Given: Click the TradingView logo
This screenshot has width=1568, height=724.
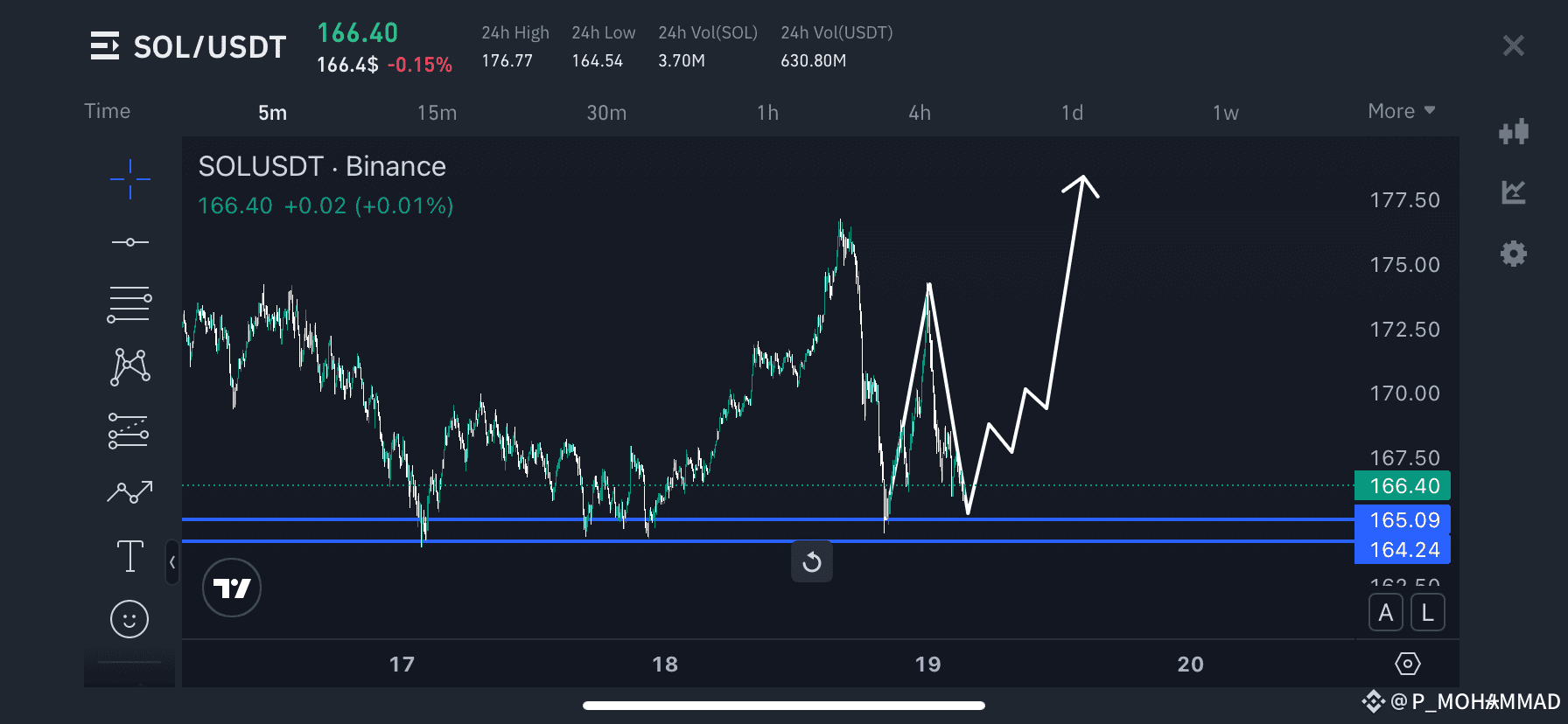Looking at the screenshot, I should pyautogui.click(x=232, y=588).
